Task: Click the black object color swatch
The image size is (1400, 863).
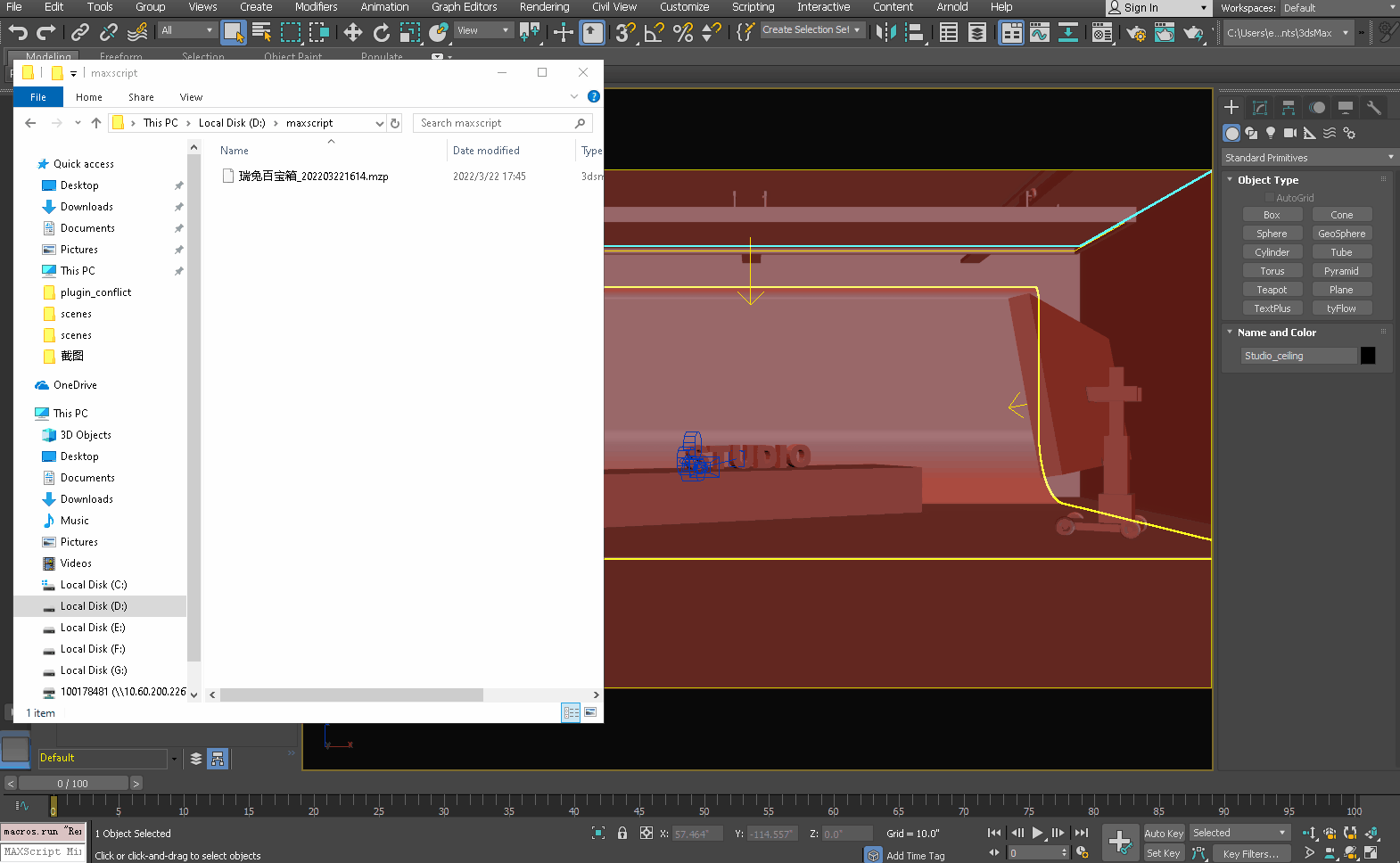Action: point(1368,356)
